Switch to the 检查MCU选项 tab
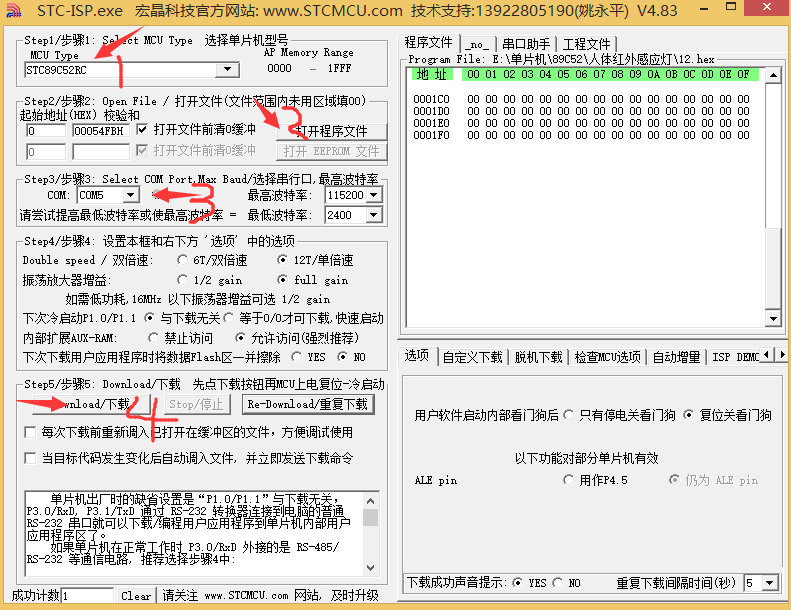 coord(607,357)
